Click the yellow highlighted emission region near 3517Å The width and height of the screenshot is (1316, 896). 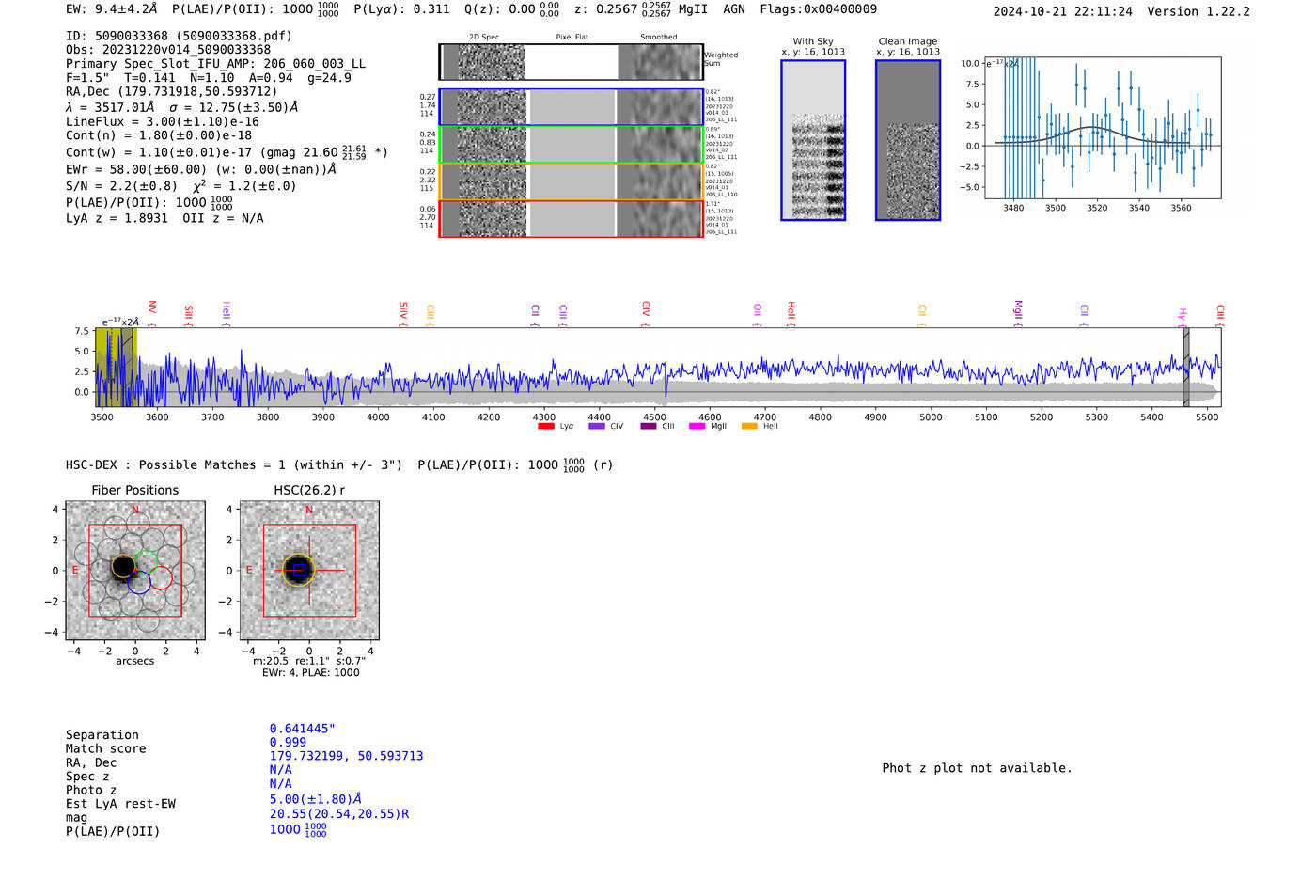click(117, 367)
